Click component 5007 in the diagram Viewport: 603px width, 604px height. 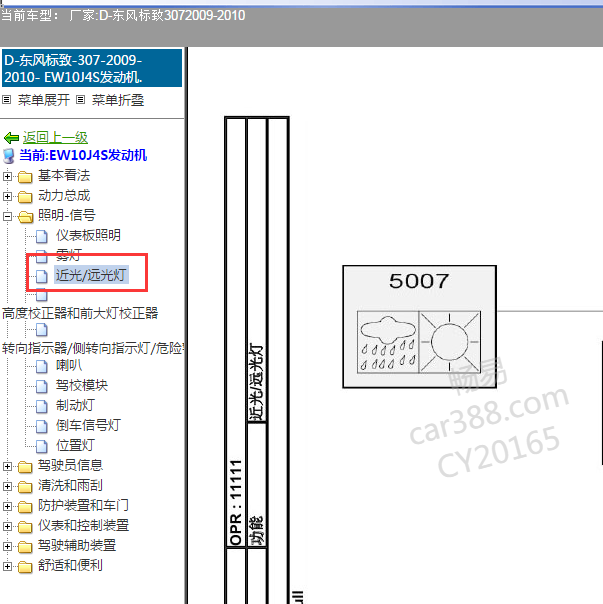(x=419, y=327)
